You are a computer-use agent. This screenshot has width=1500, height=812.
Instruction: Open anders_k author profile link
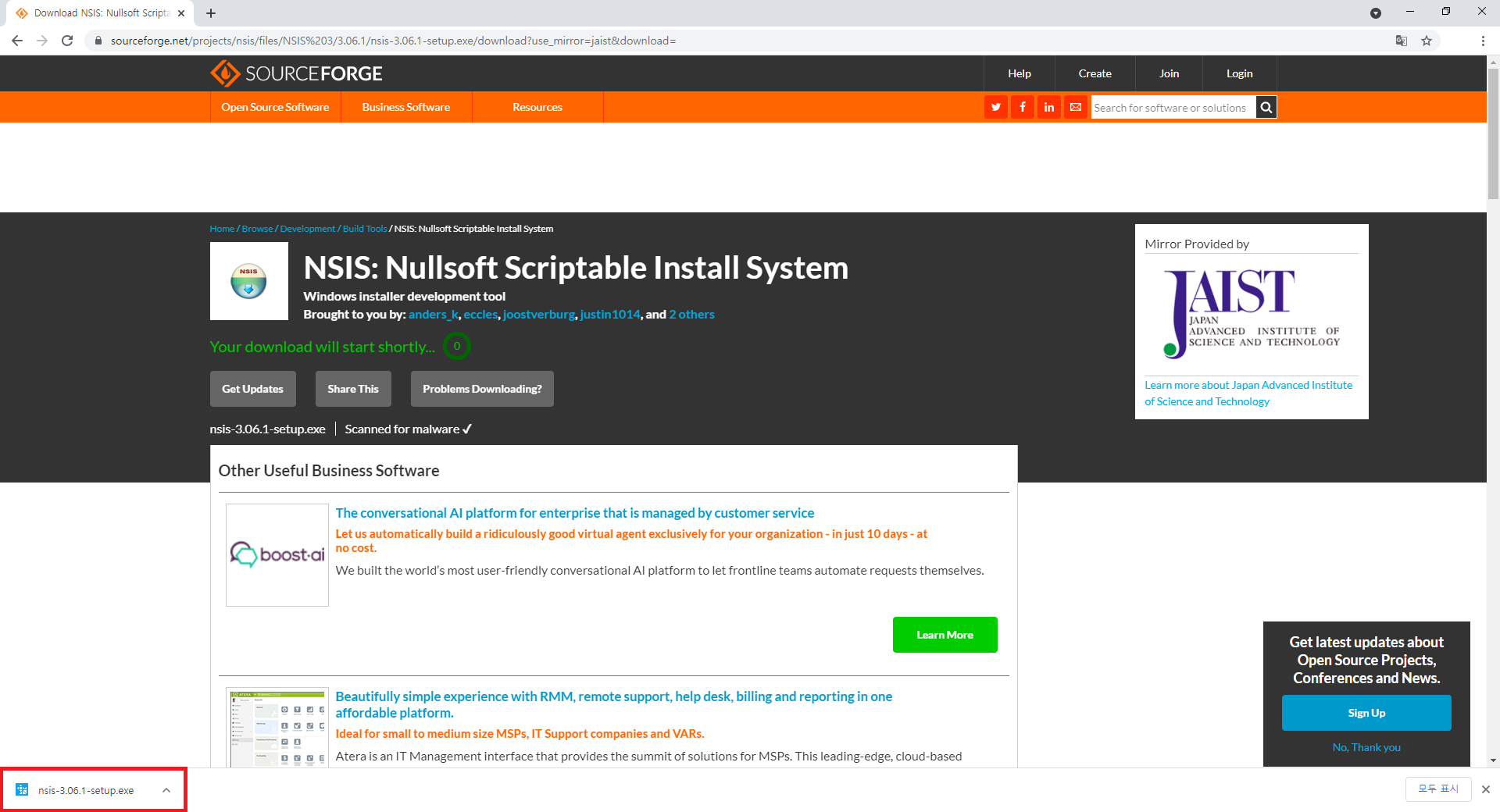tap(434, 314)
